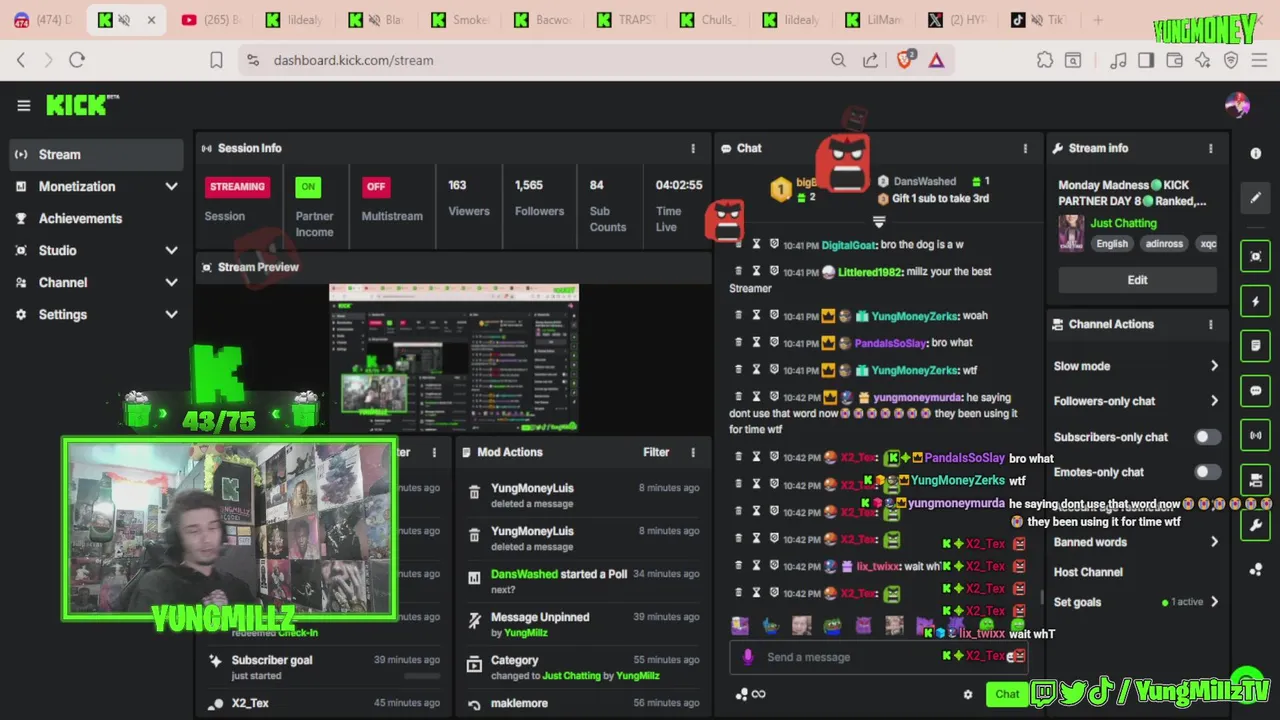Click the shield icon on PandaIsSoSlay's message
This screenshot has height=720, width=1280.
pos(774,343)
